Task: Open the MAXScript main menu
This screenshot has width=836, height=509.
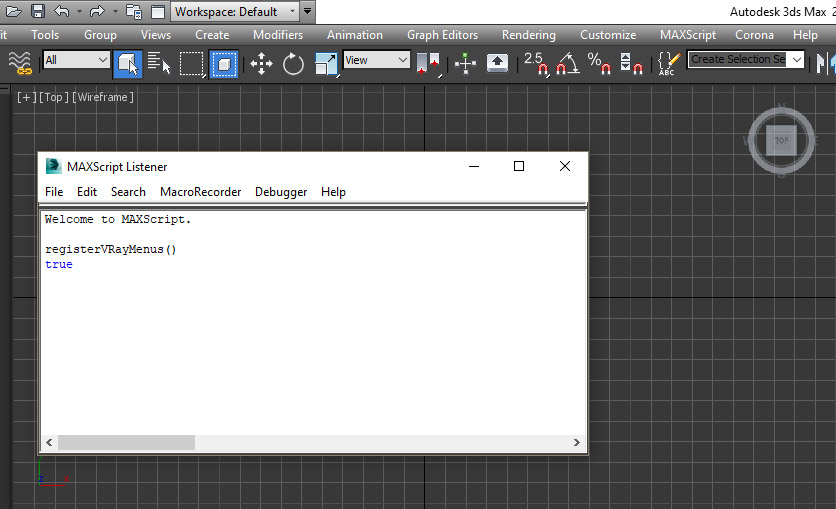Action: coord(688,35)
